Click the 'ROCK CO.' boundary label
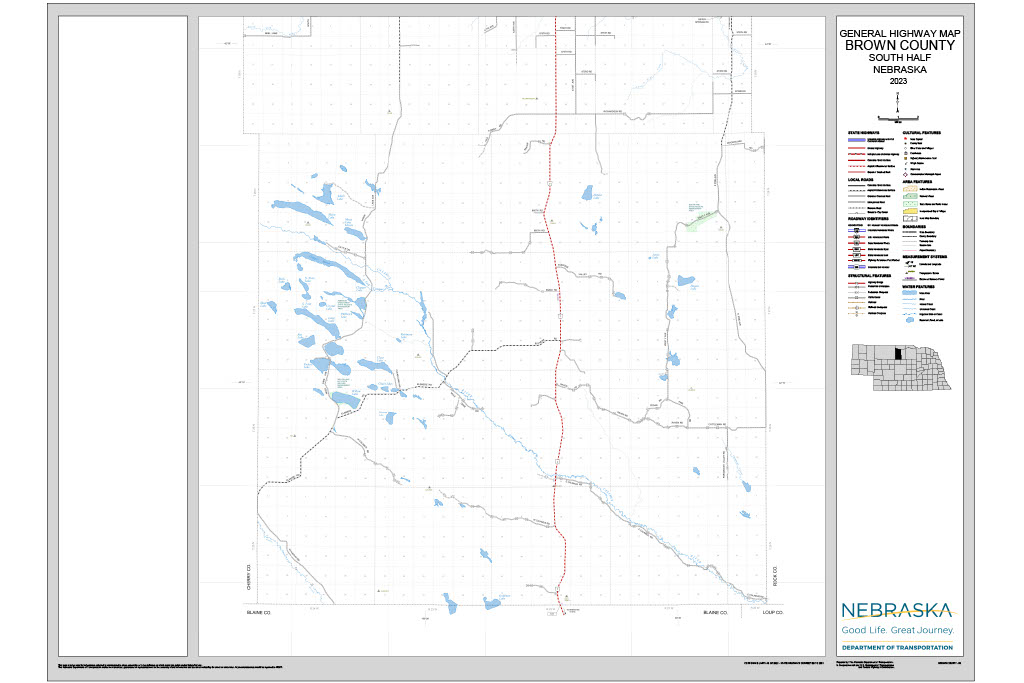This screenshot has width=1024, height=683. 775,576
